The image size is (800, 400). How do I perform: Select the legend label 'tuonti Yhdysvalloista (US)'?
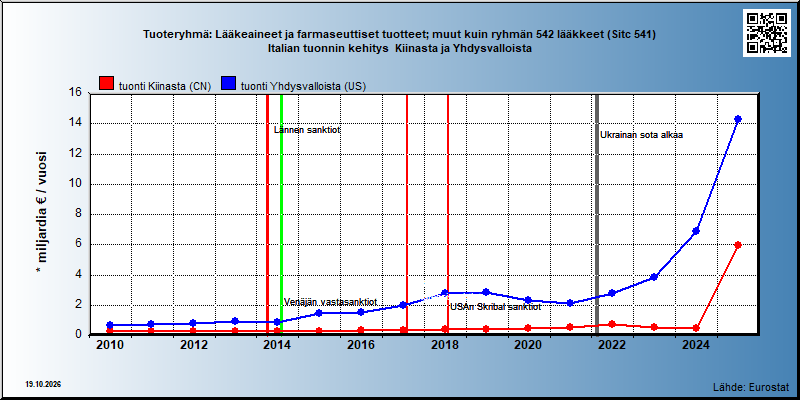pos(303,86)
